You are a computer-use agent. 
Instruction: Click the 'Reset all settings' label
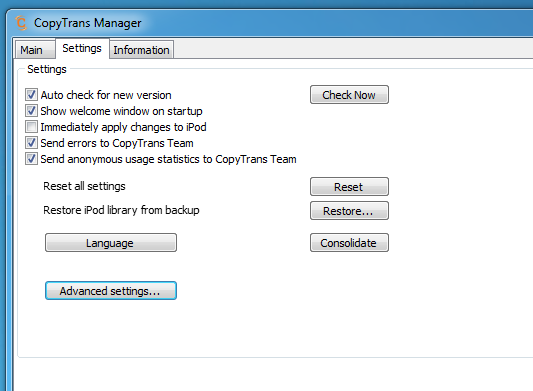[x=84, y=186]
